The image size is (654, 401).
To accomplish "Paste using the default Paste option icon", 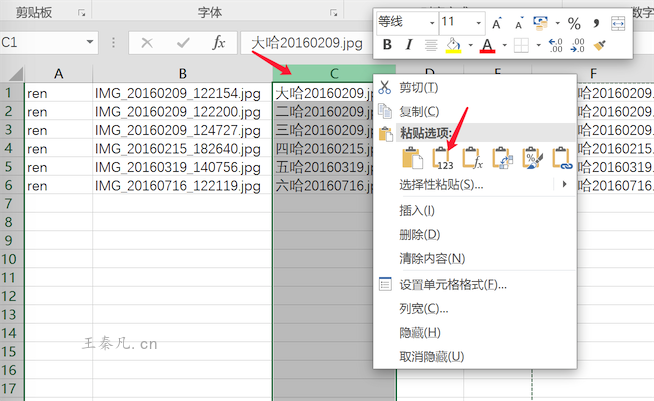I will [412, 158].
